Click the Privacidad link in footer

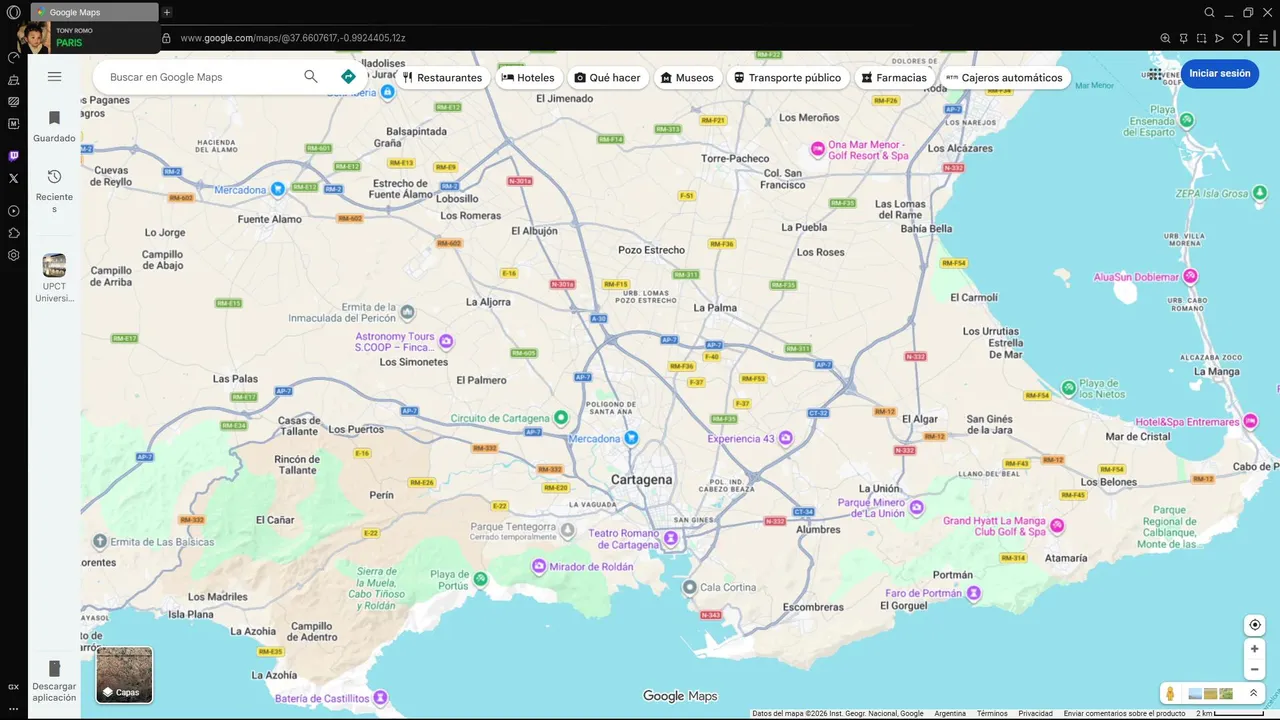(1035, 713)
